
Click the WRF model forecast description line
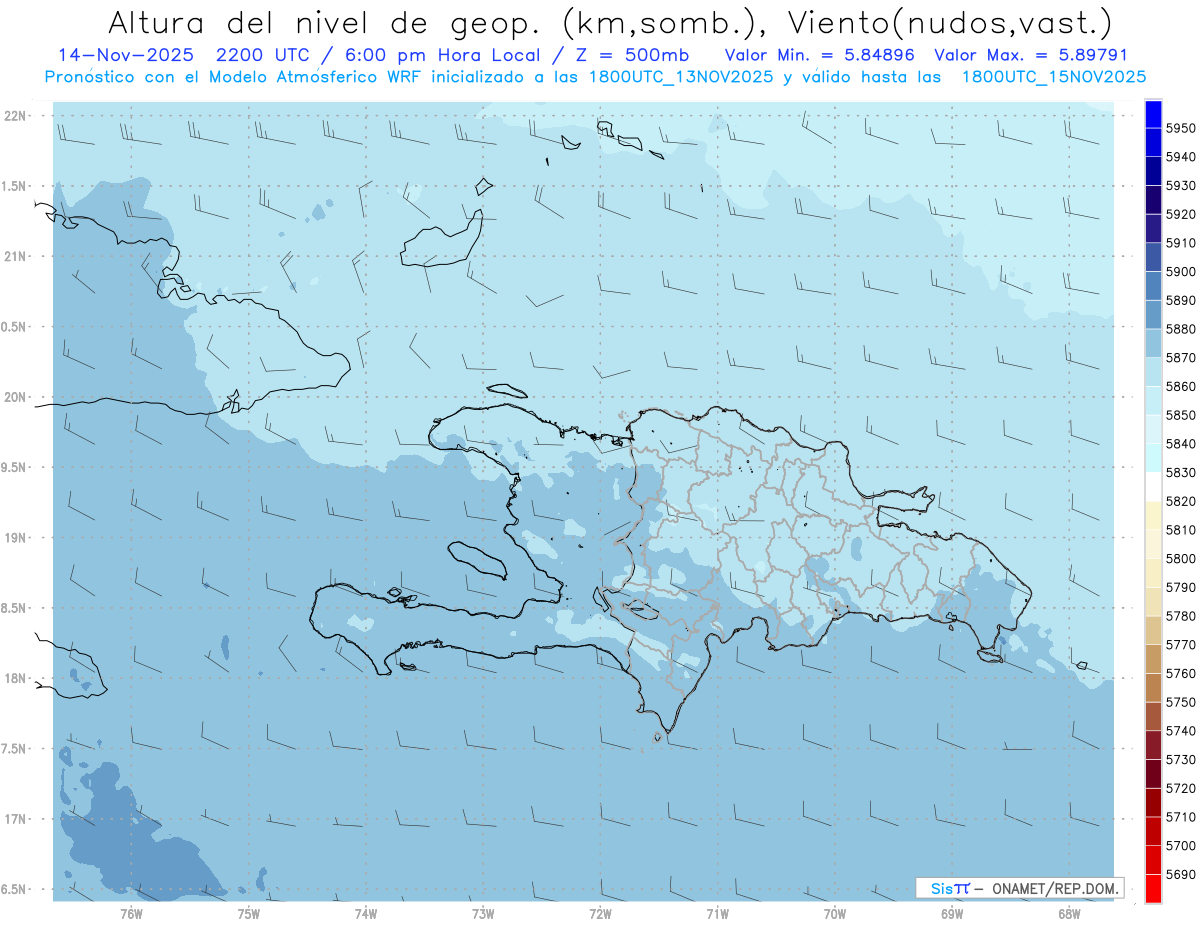(x=595, y=77)
